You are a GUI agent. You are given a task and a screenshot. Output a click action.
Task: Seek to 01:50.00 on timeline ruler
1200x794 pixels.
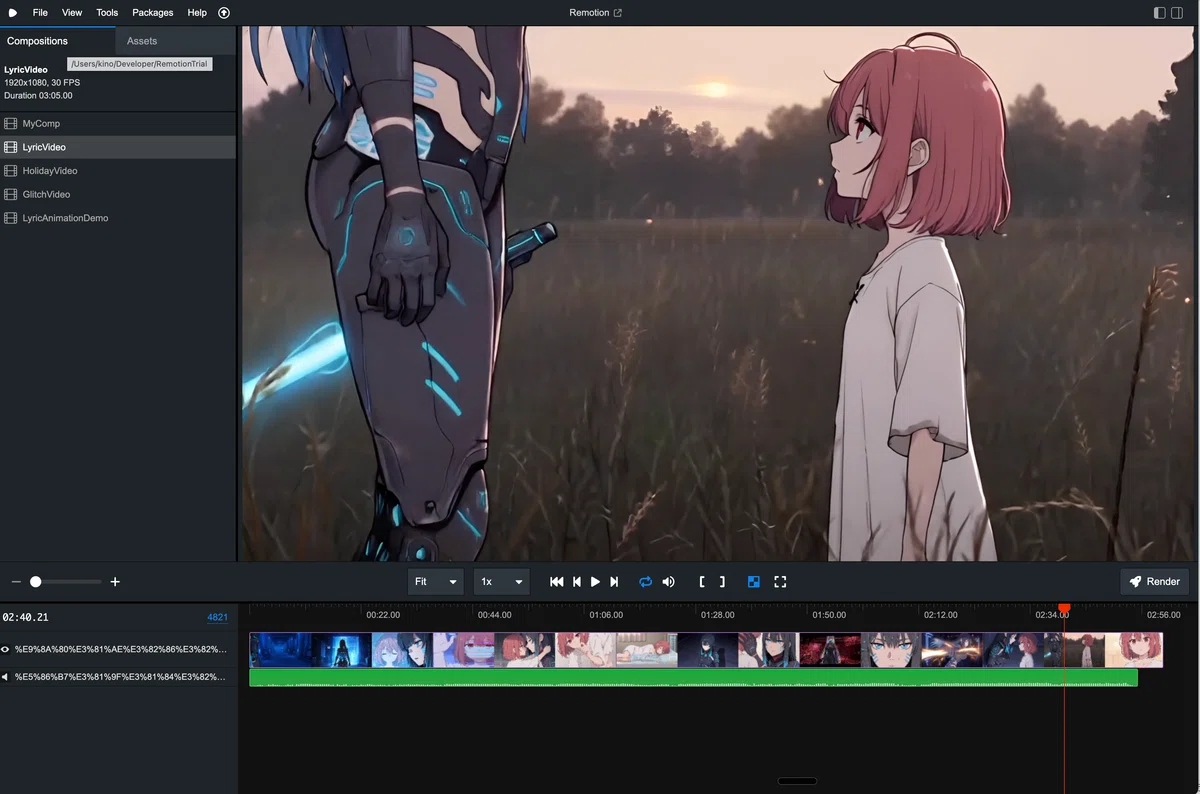pyautogui.click(x=829, y=615)
